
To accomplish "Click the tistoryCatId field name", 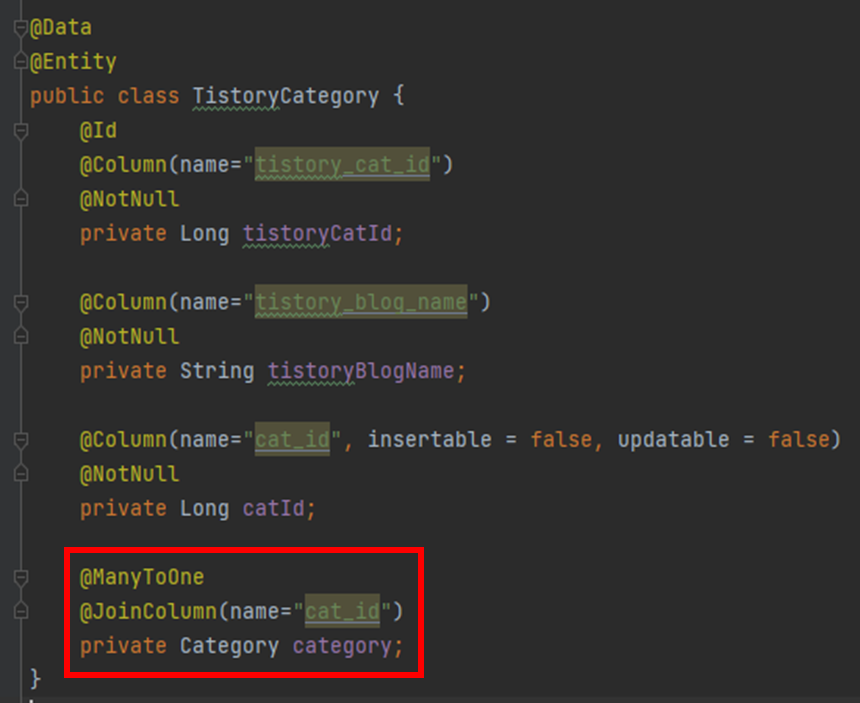I will click(x=318, y=234).
